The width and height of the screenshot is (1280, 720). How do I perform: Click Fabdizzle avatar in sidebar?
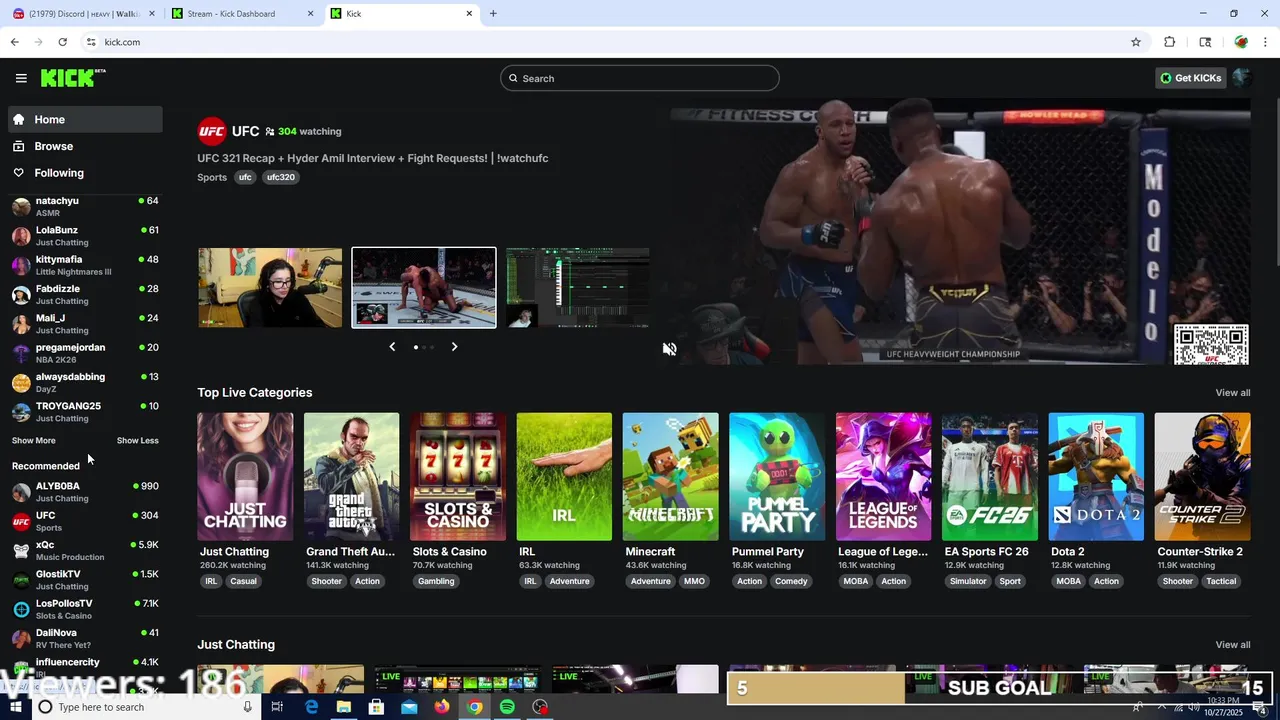coord(21,295)
